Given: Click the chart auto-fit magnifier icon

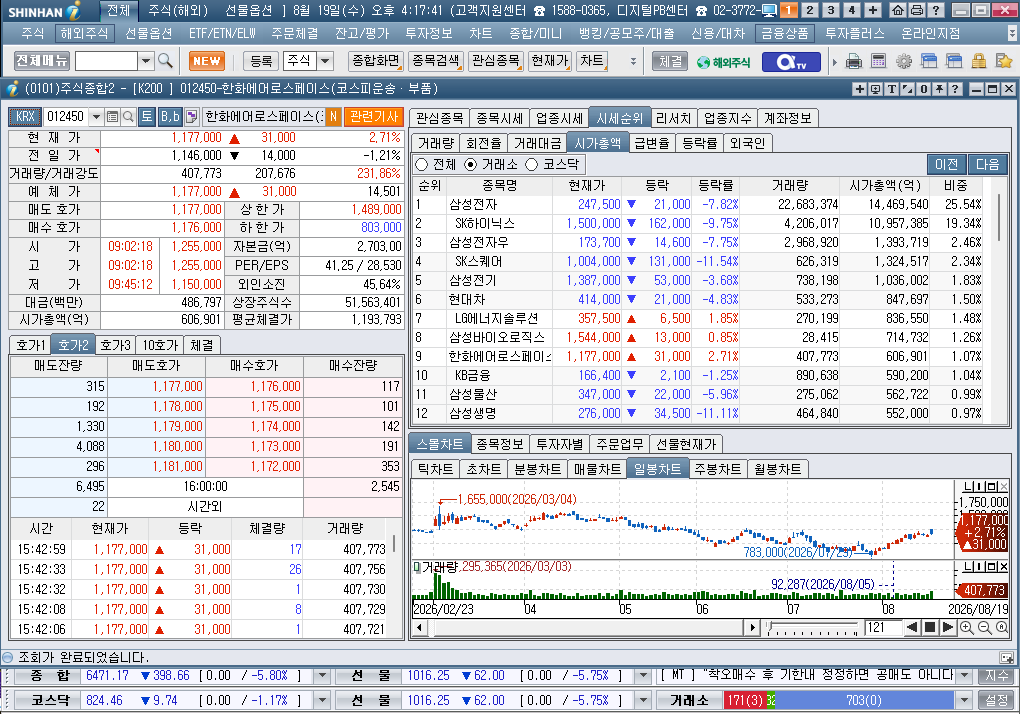Looking at the screenshot, I should click(1002, 628).
